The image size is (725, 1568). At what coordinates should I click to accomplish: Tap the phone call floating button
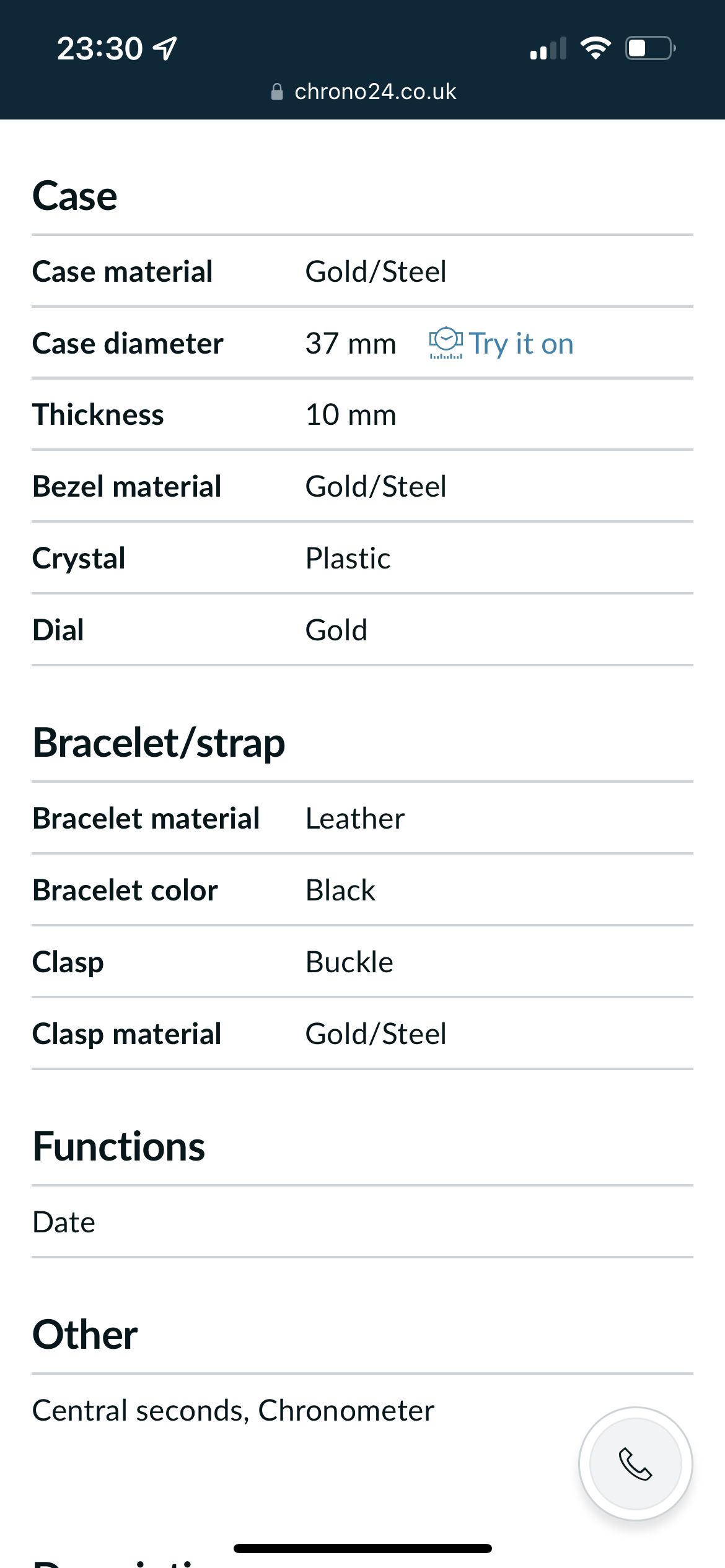click(635, 1463)
